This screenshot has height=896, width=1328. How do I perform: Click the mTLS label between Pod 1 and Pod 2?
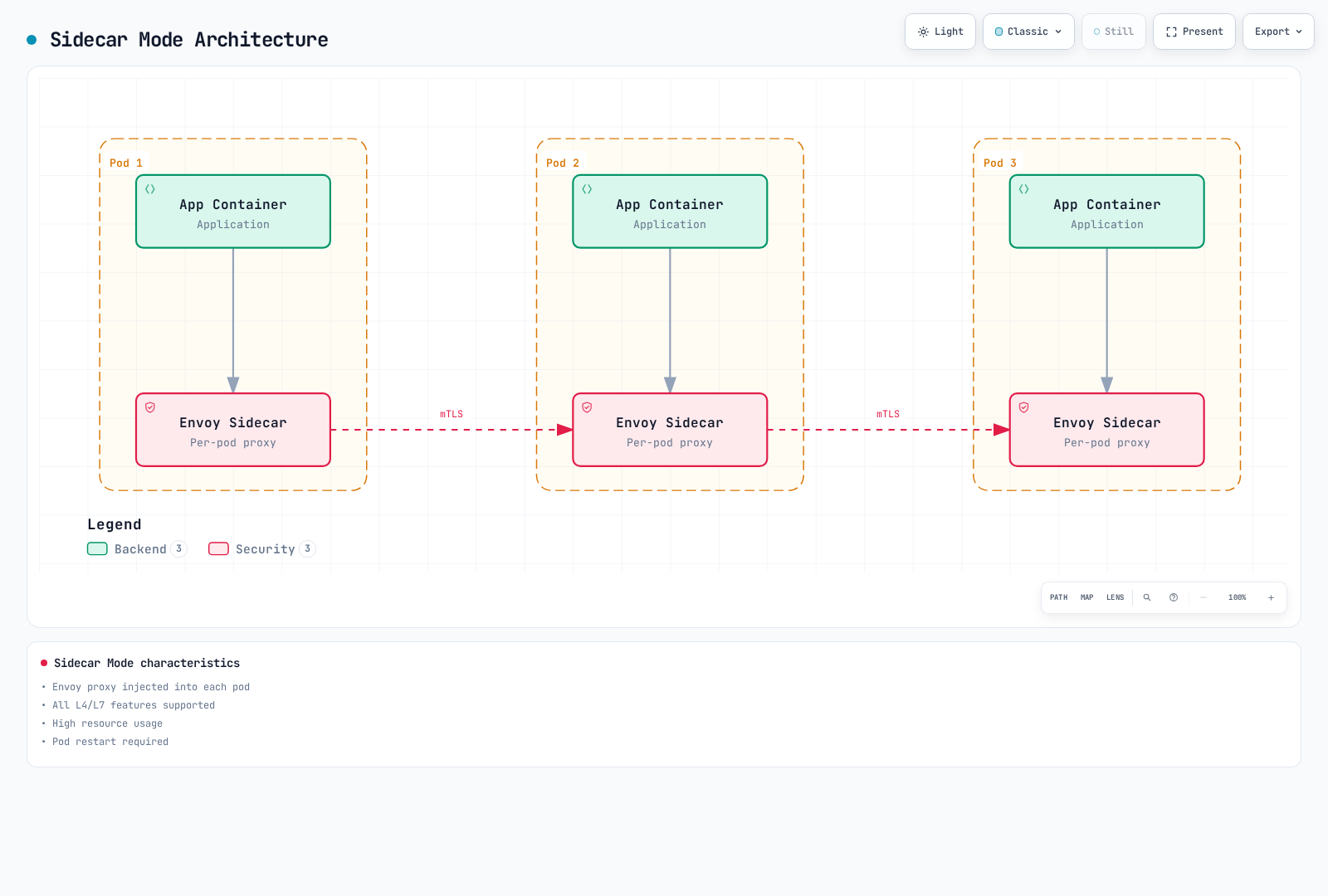[x=452, y=414]
